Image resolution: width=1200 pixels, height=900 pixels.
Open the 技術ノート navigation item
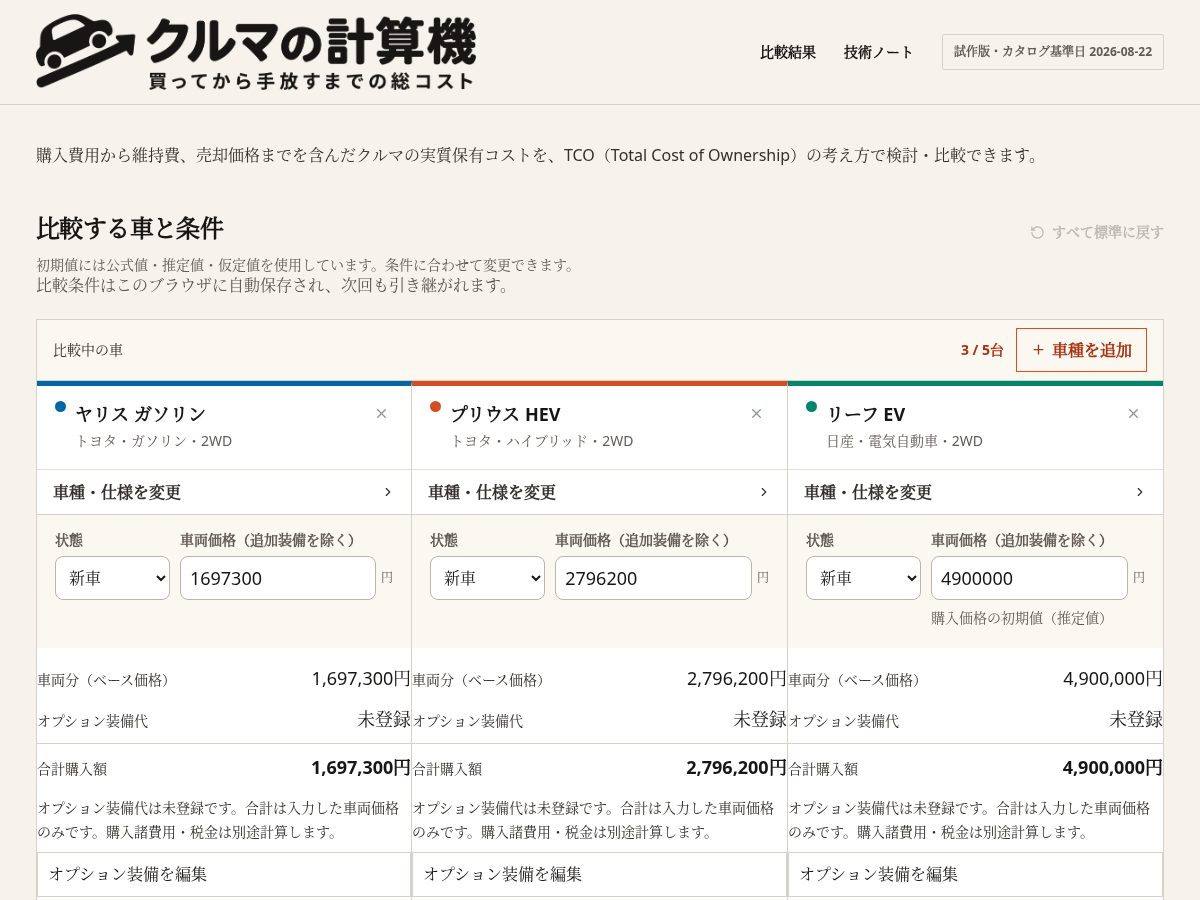pyautogui.click(x=879, y=52)
